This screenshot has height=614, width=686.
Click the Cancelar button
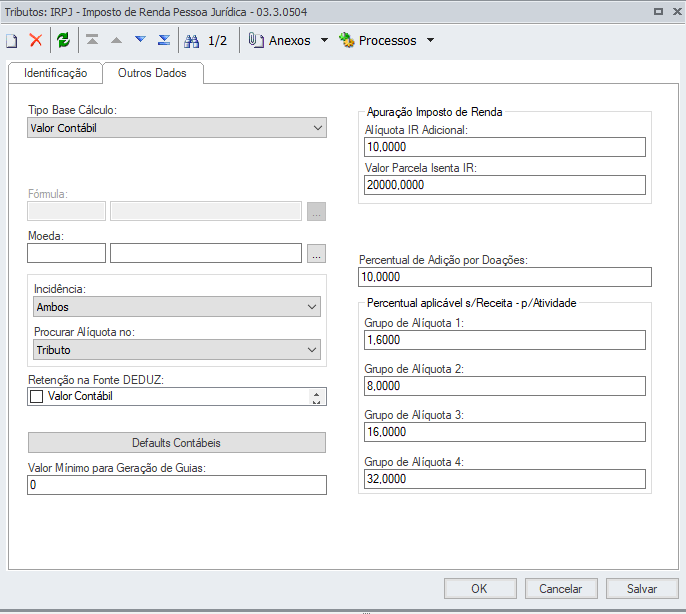pyautogui.click(x=561, y=589)
